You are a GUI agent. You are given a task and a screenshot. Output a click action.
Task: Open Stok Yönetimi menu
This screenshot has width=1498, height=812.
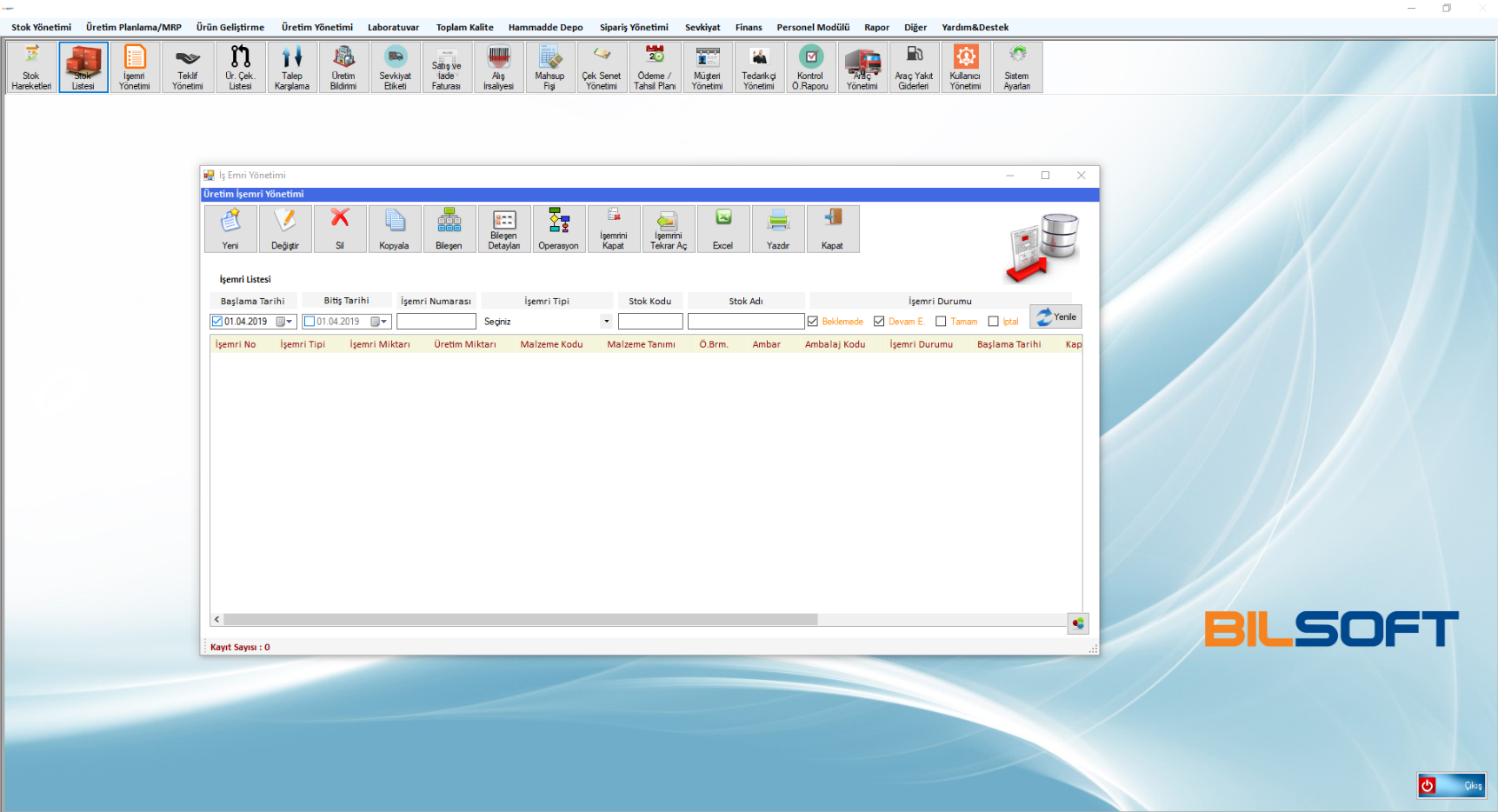click(42, 27)
